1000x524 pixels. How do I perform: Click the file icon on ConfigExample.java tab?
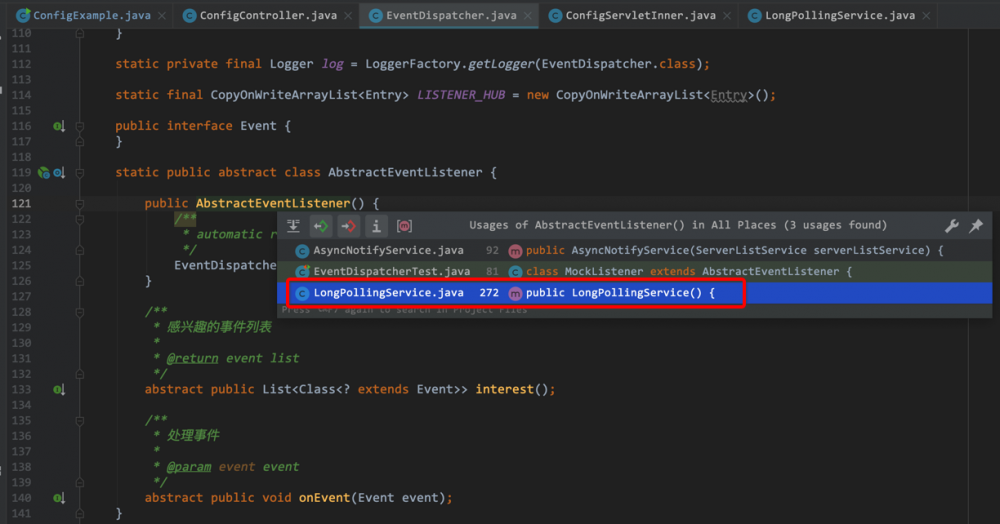pos(24,15)
